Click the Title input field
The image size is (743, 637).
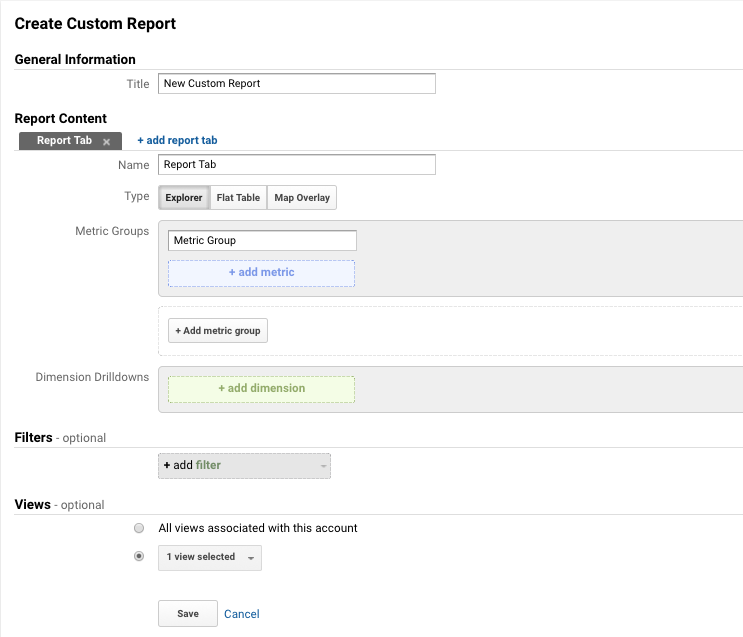click(x=297, y=84)
